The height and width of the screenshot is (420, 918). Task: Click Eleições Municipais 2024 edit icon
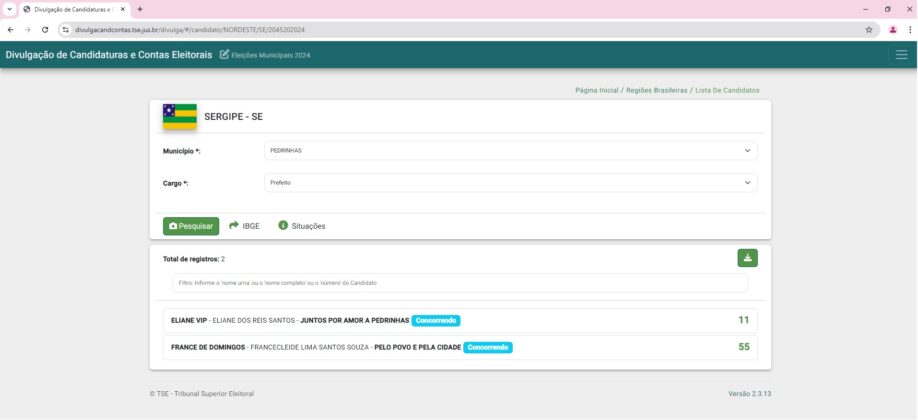pos(224,54)
